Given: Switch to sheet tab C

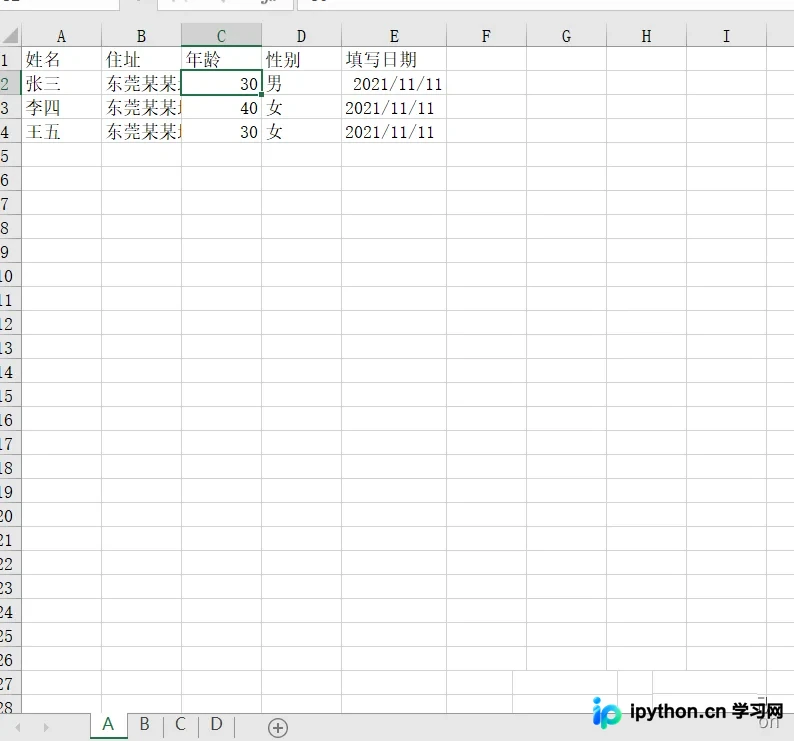Looking at the screenshot, I should coord(180,725).
